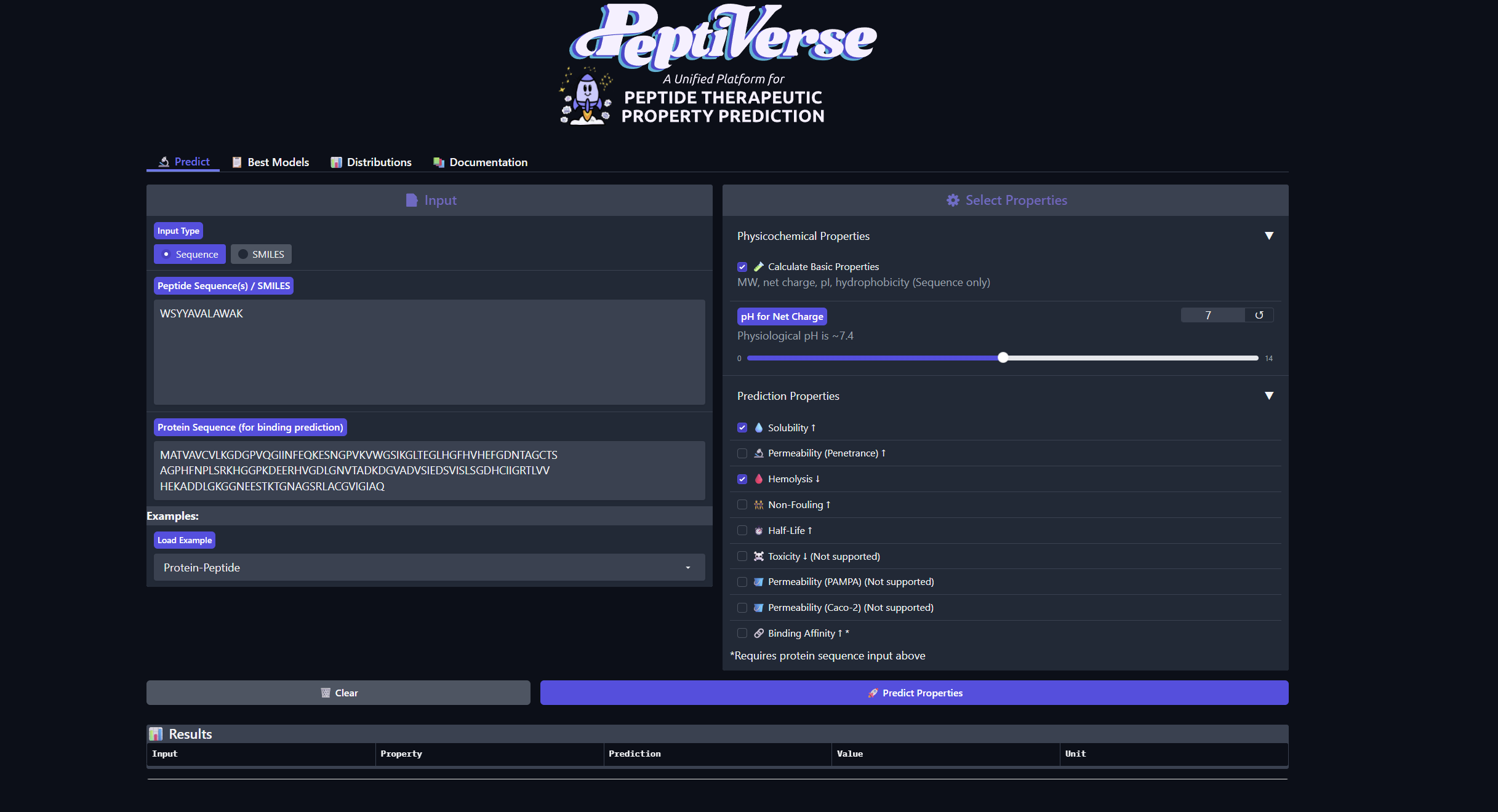Tick the Toxicity (Not supported) checkbox
1498x812 pixels.
click(742, 556)
